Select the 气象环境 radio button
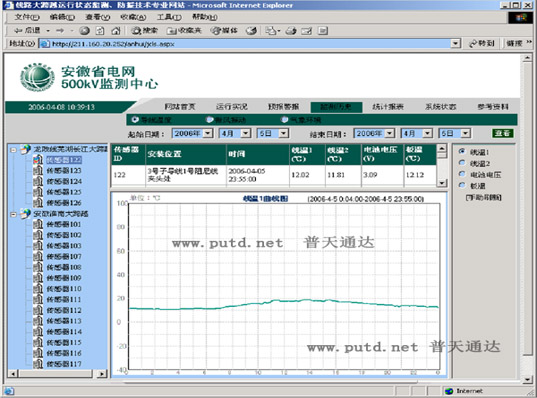537x398 pixels. 284,119
